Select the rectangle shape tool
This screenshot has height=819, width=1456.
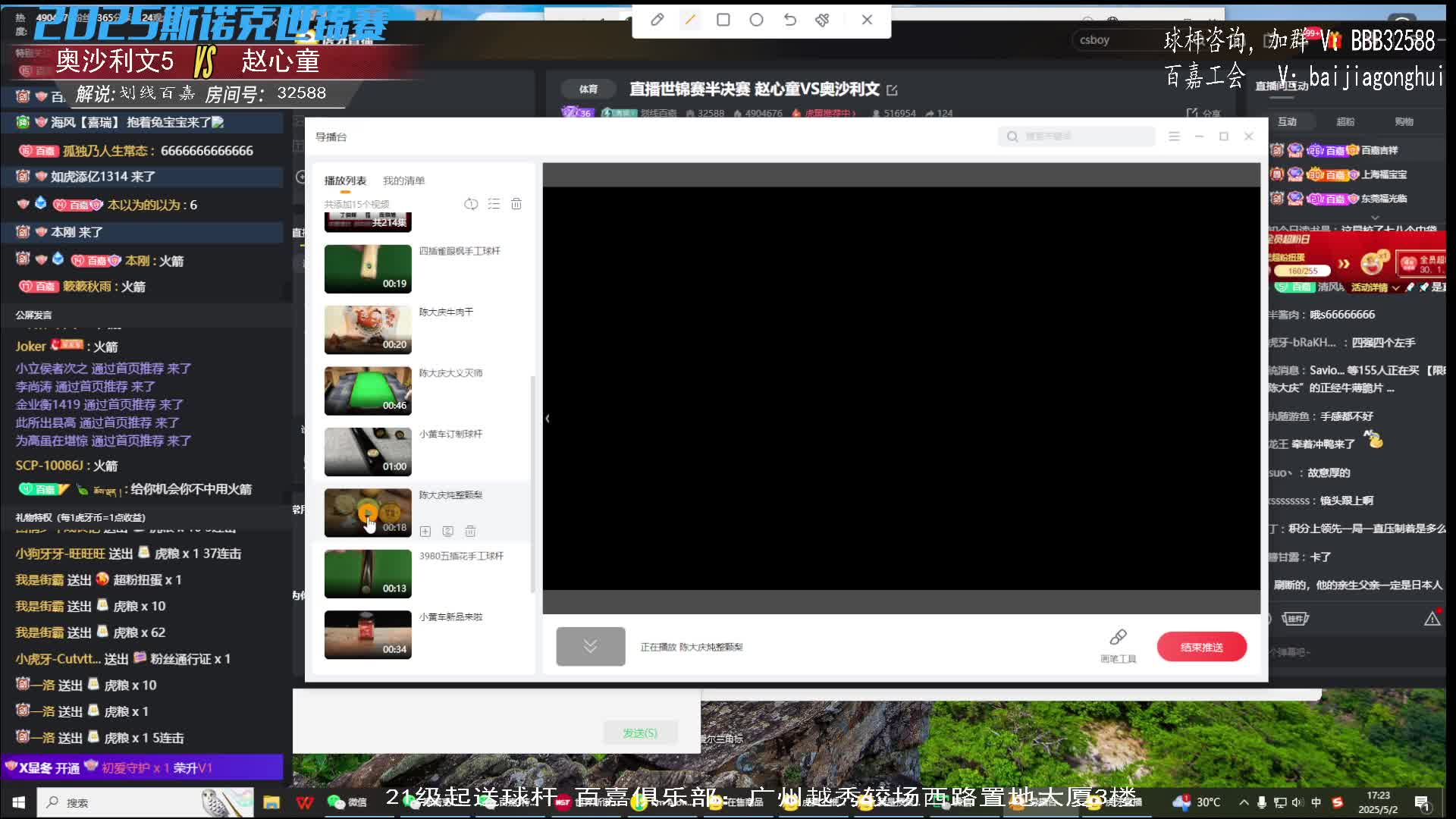click(x=723, y=20)
